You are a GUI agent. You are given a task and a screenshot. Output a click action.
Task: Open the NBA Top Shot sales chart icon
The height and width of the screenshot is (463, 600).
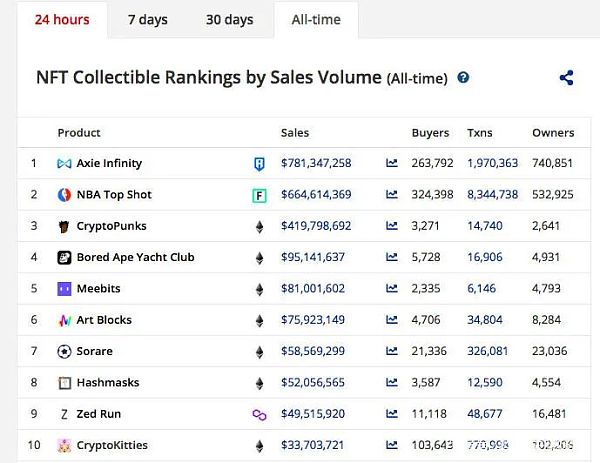[391, 195]
